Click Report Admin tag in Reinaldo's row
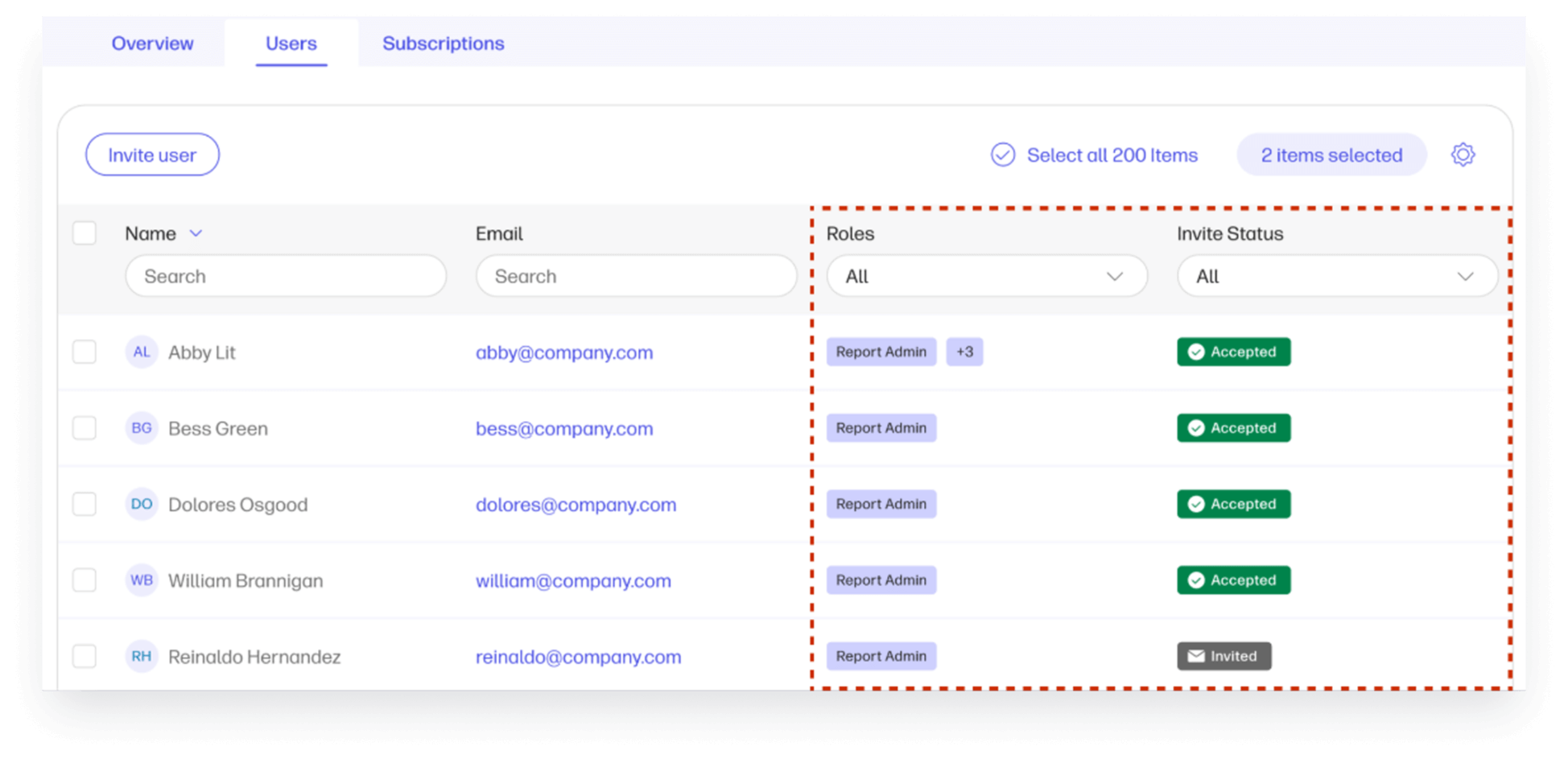Image resolution: width=1568 pixels, height=759 pixels. [x=881, y=656]
